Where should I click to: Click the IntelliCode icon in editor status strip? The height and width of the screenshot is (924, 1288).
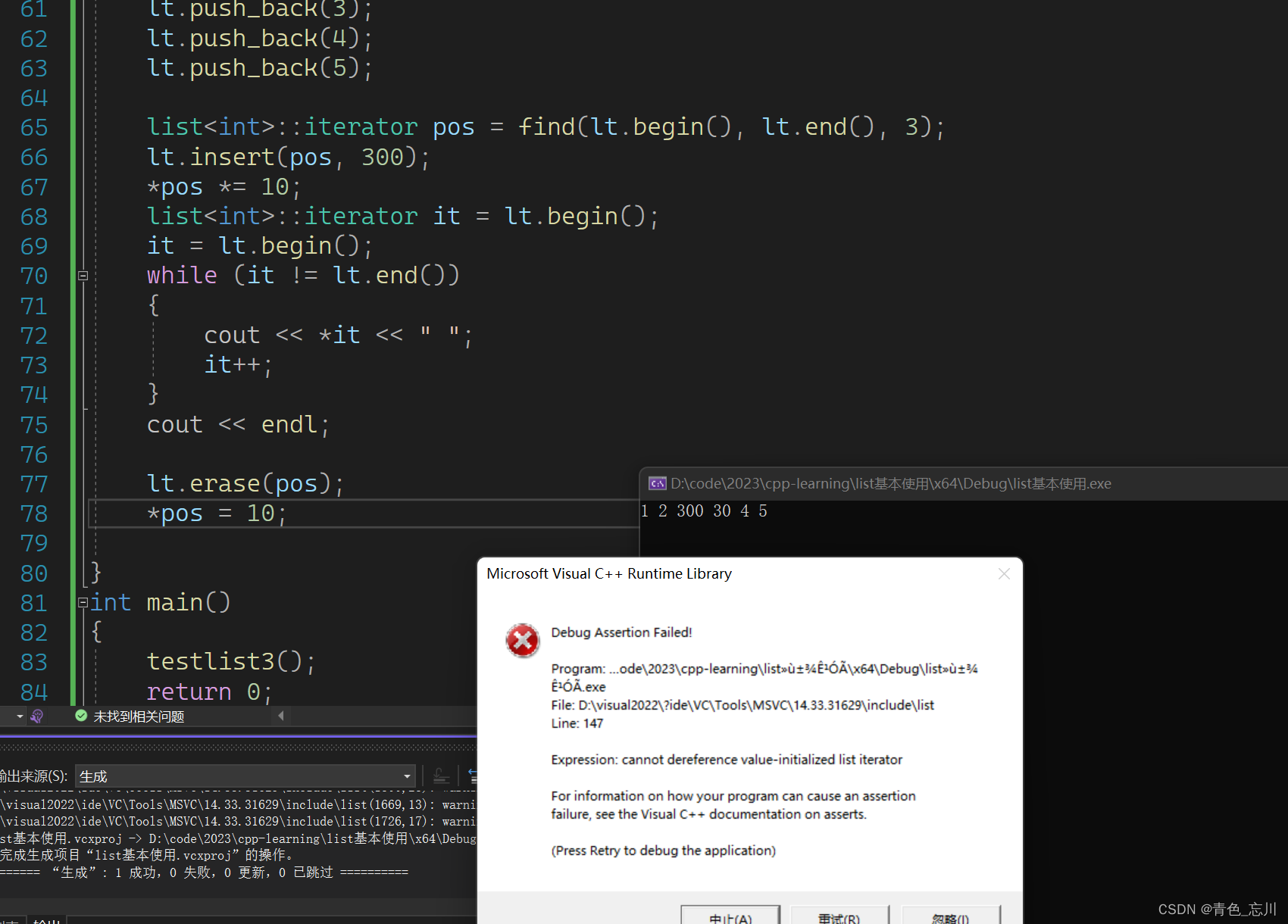(x=37, y=716)
